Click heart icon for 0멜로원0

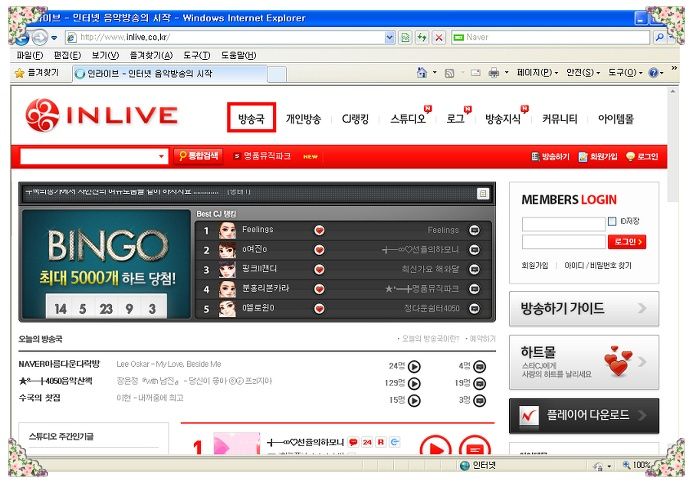[319, 308]
